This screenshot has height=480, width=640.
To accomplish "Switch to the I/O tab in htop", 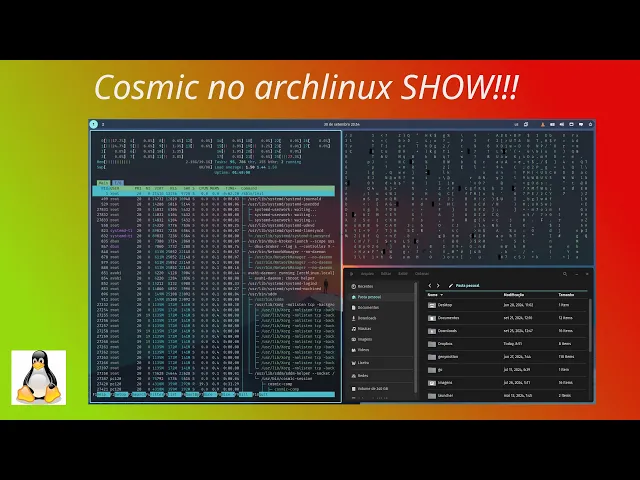I will [x=118, y=183].
